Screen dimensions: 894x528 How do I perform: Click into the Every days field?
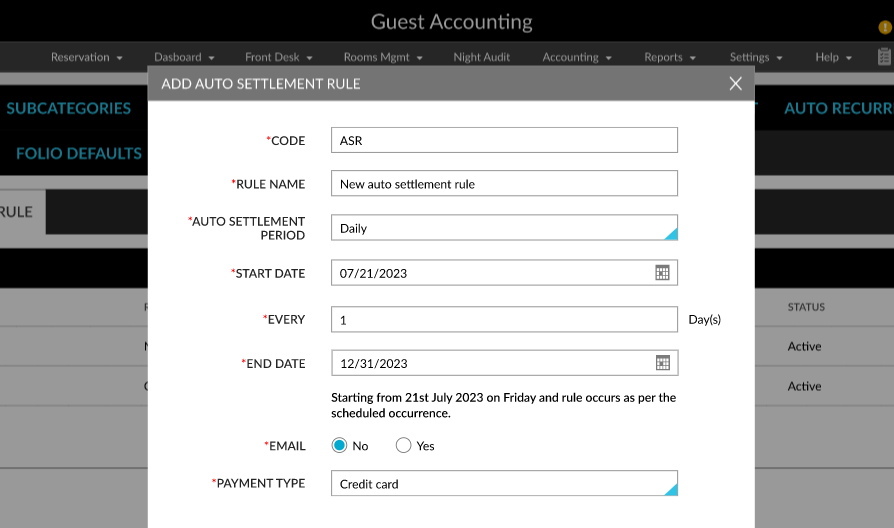(504, 319)
